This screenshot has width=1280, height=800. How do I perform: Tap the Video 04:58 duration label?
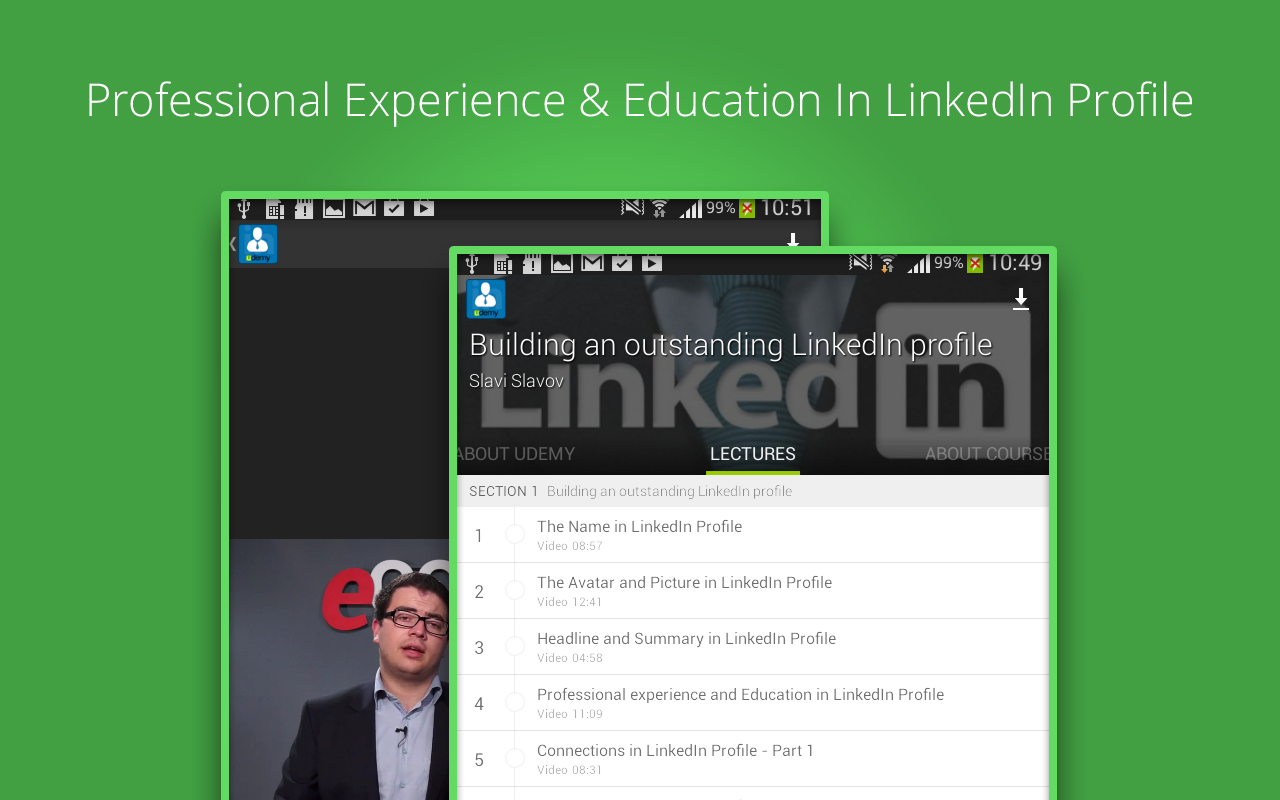pyautogui.click(x=570, y=658)
